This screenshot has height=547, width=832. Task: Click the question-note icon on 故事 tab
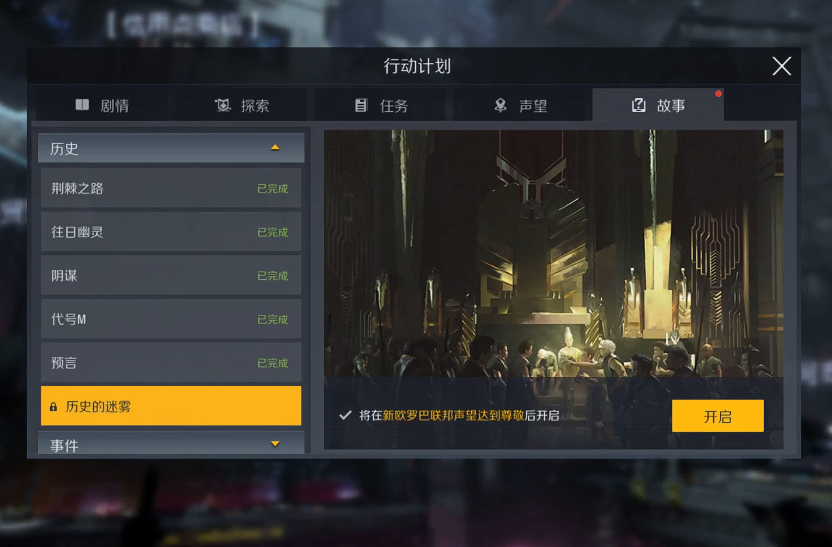[638, 105]
